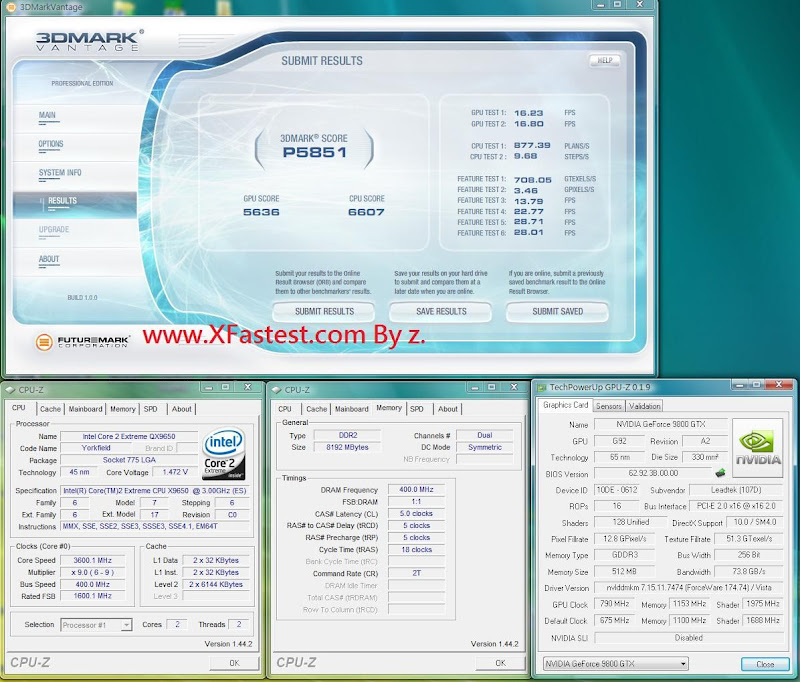800x682 pixels.
Task: Click the 3DMark Vantage logo
Action: [x=89, y=40]
